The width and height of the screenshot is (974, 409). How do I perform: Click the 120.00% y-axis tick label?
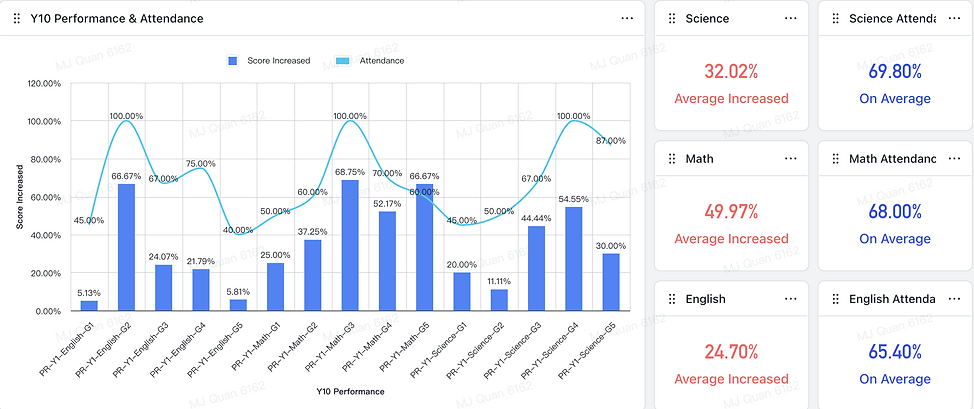coord(44,83)
